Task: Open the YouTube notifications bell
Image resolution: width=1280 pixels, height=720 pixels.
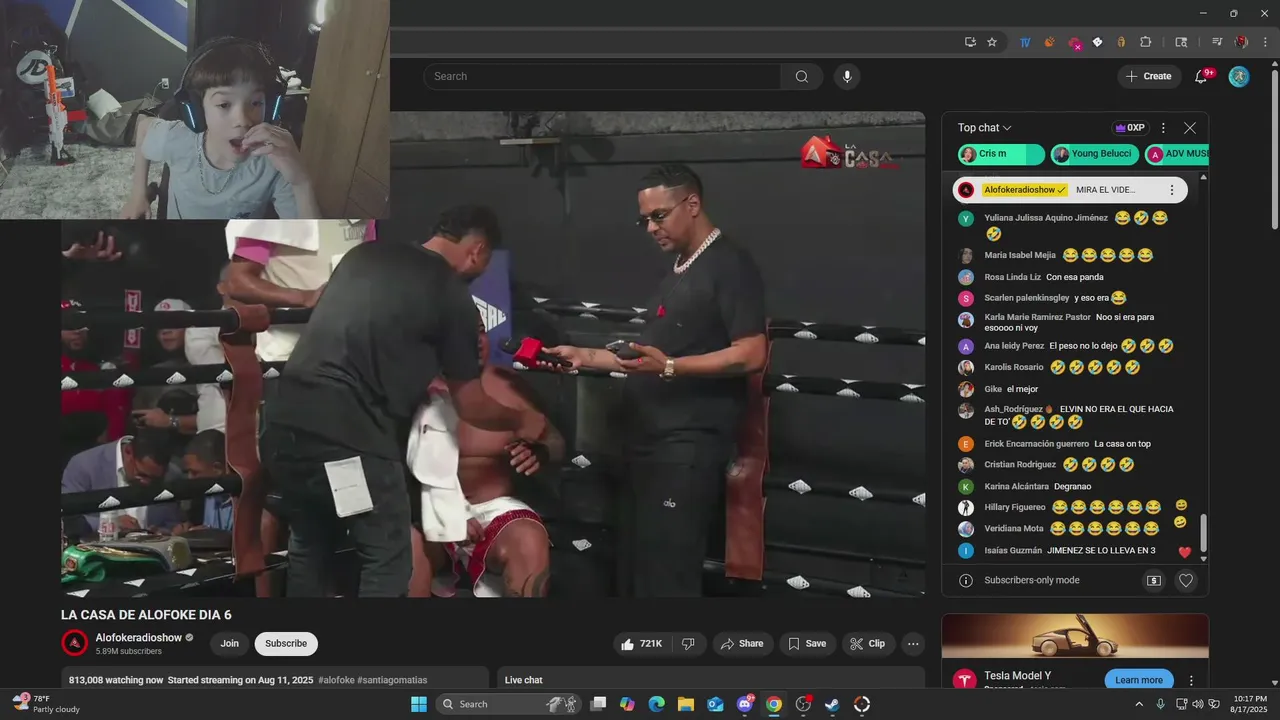Action: (x=1203, y=77)
